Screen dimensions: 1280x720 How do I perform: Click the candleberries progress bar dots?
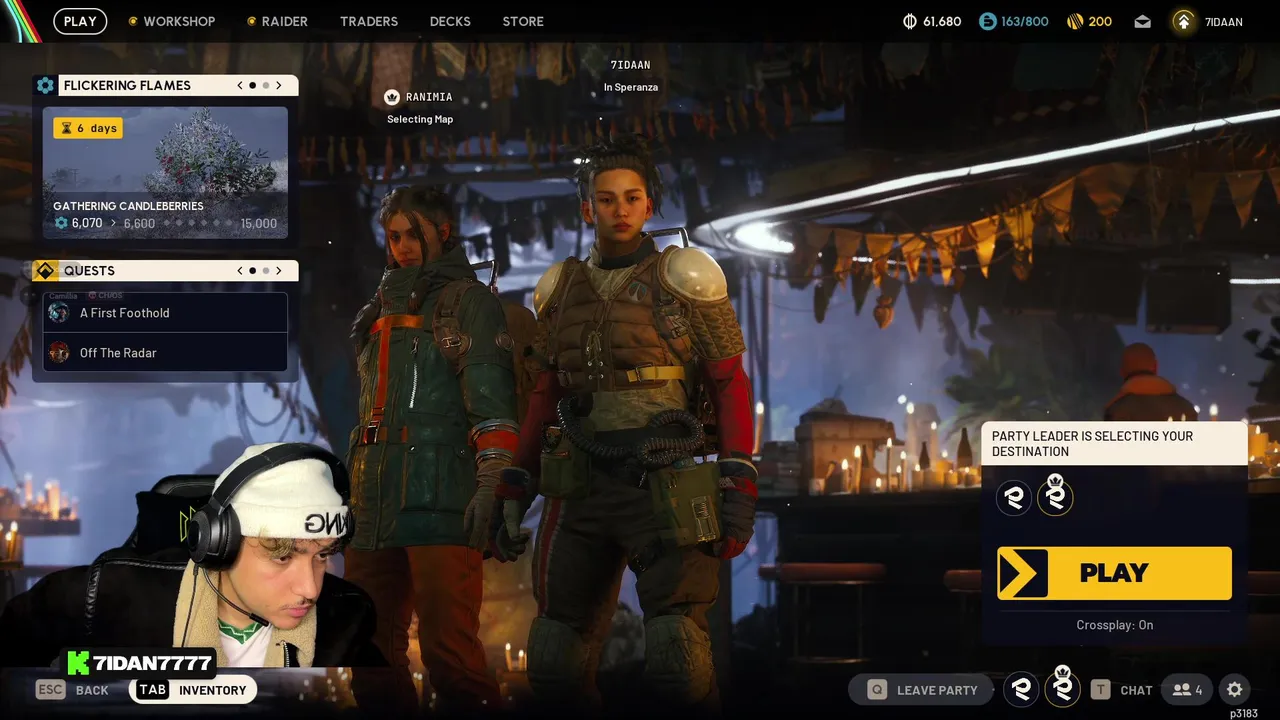(x=197, y=223)
